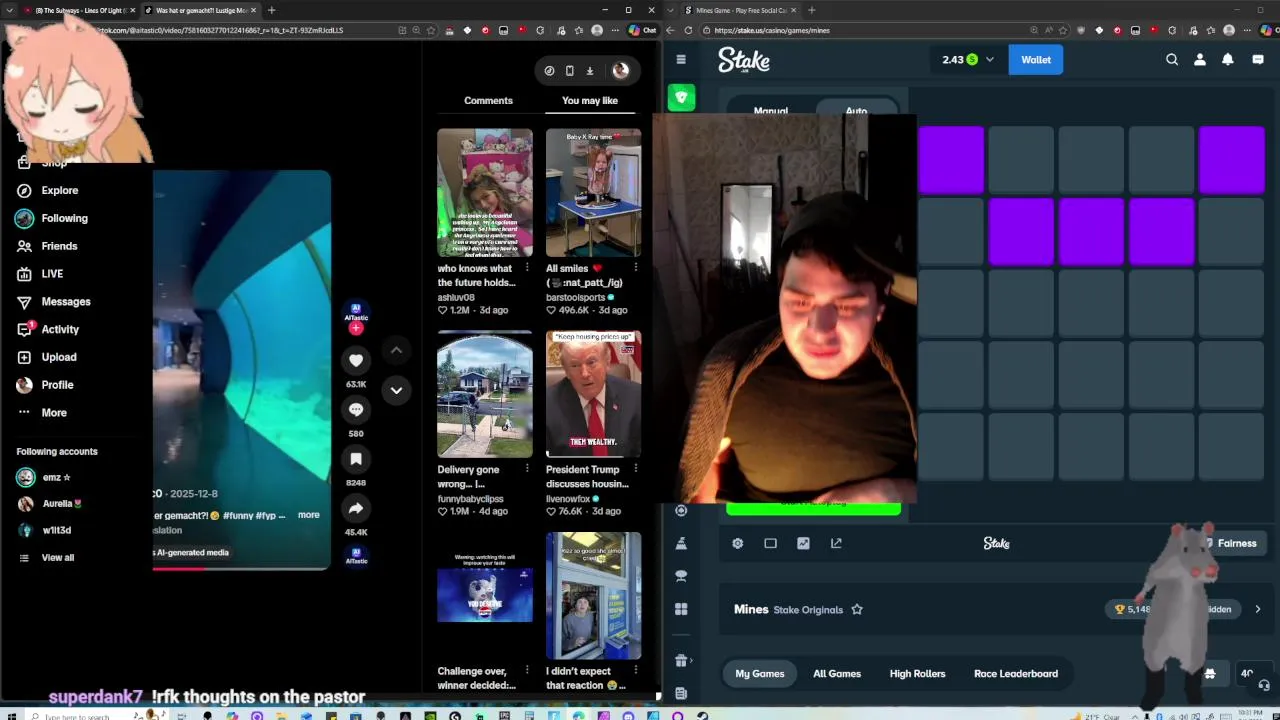Open options for President Trump video
Viewport: 1280px width, 720px height.
pyautogui.click(x=635, y=469)
